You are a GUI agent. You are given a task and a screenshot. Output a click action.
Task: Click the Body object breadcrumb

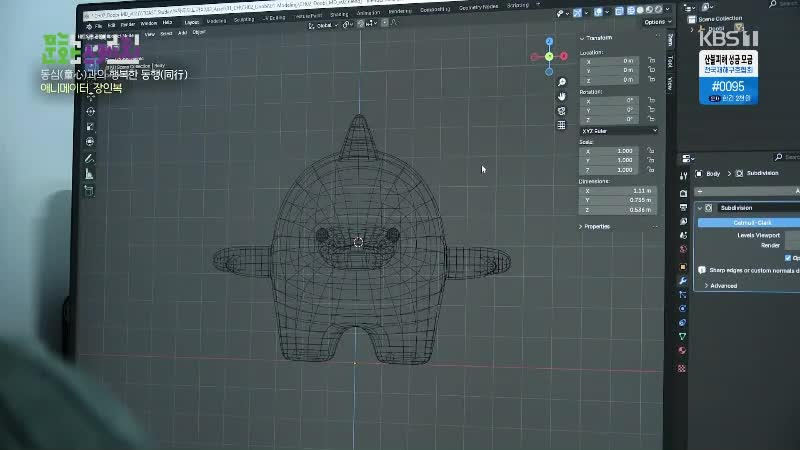708,173
